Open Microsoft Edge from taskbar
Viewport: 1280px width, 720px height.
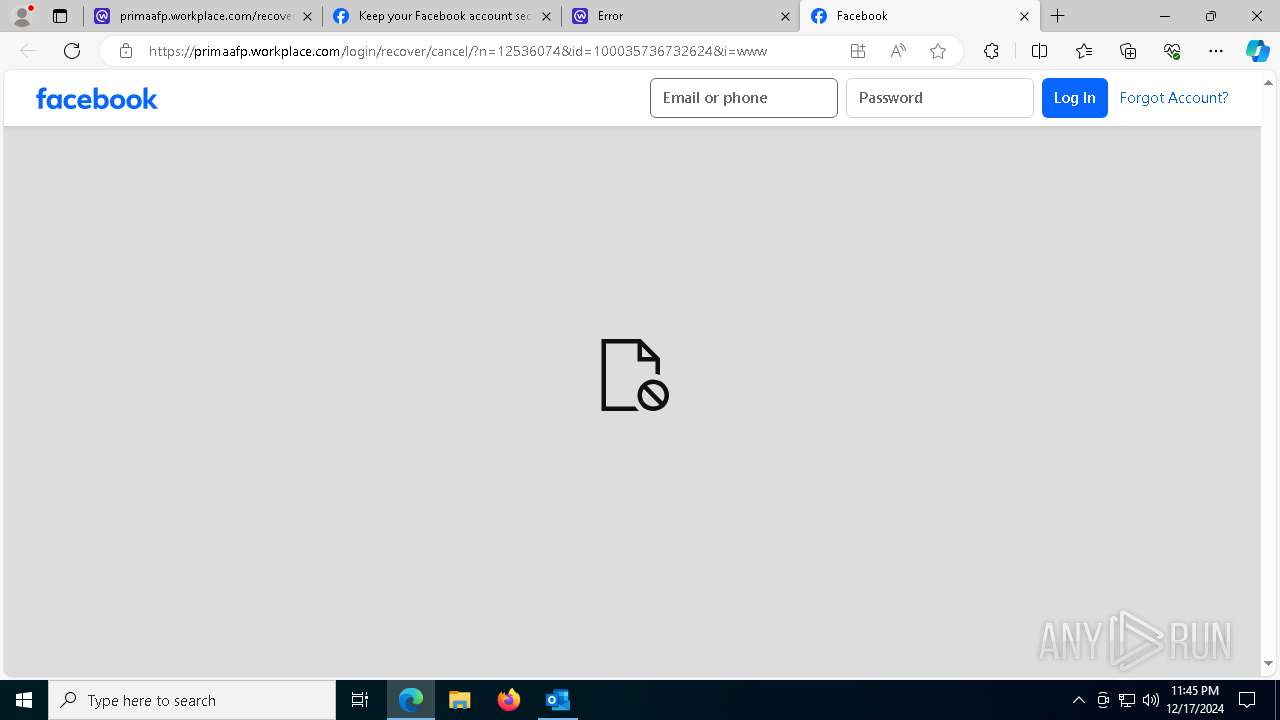(x=411, y=700)
